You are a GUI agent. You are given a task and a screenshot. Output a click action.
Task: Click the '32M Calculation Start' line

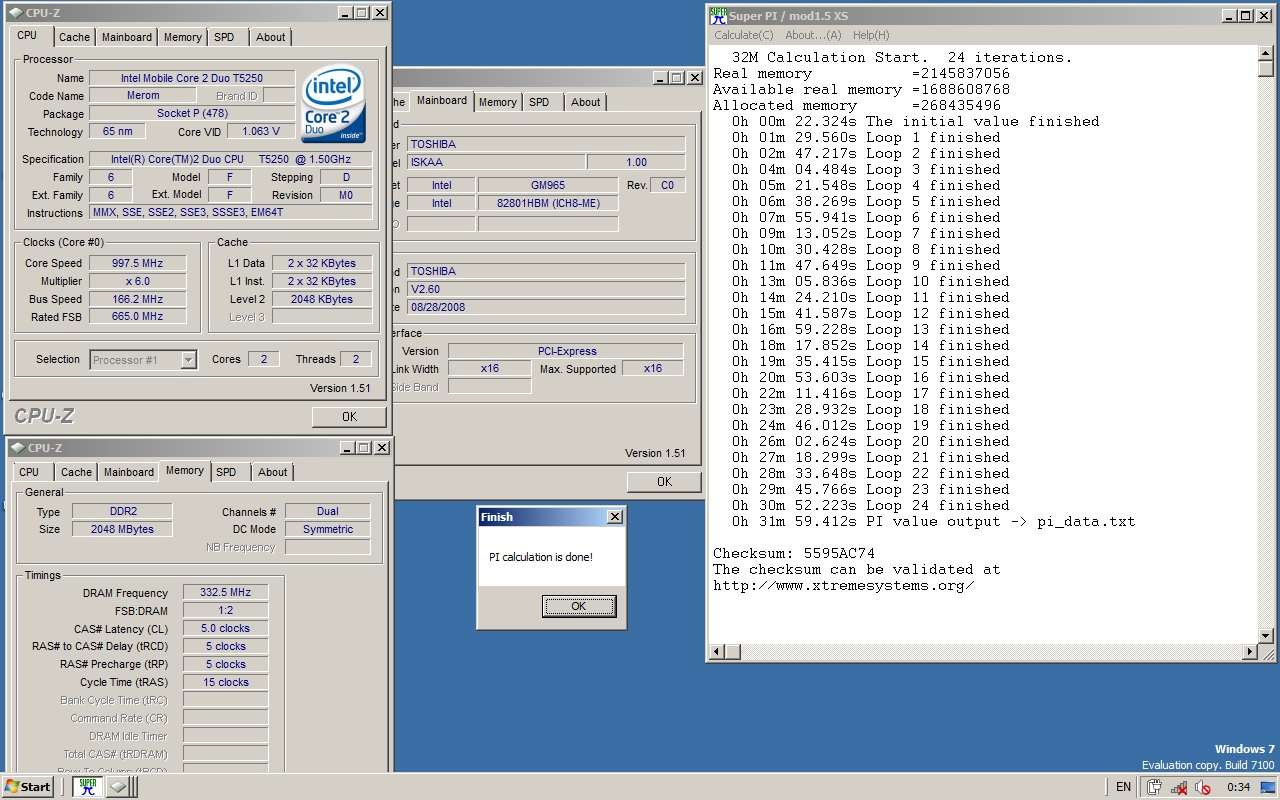pos(902,58)
